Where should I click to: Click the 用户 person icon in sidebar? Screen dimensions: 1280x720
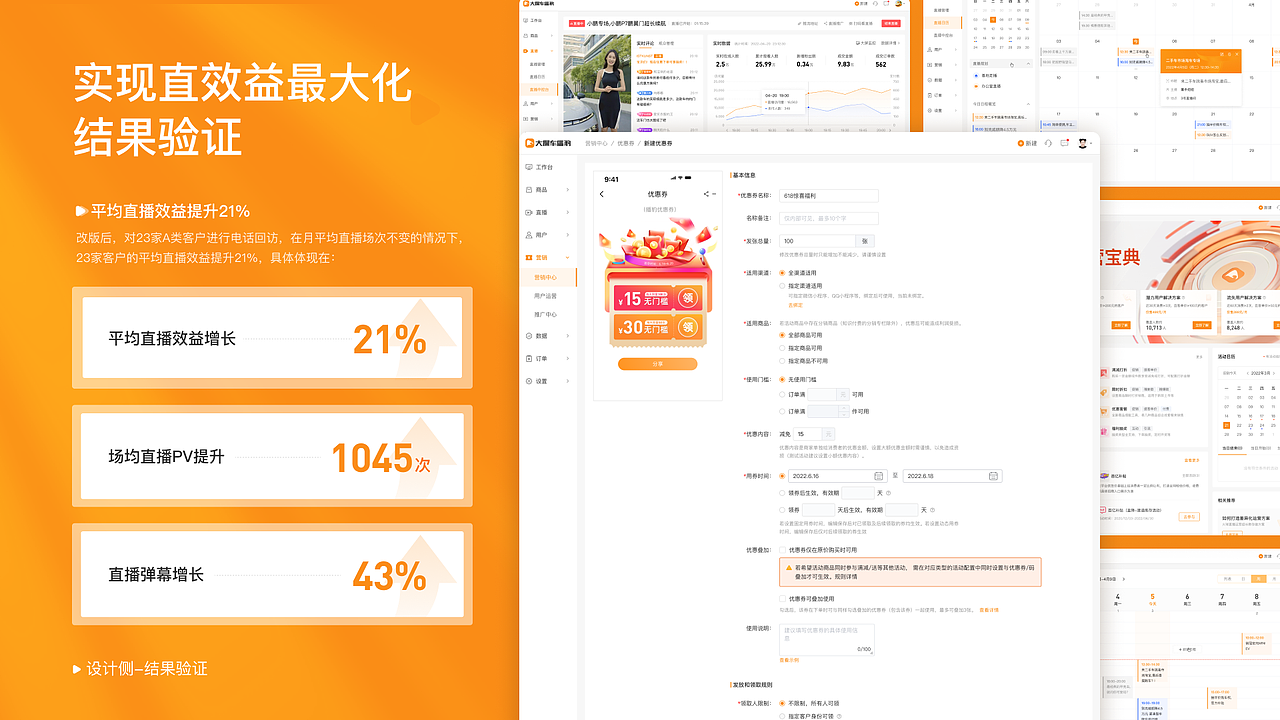529,234
